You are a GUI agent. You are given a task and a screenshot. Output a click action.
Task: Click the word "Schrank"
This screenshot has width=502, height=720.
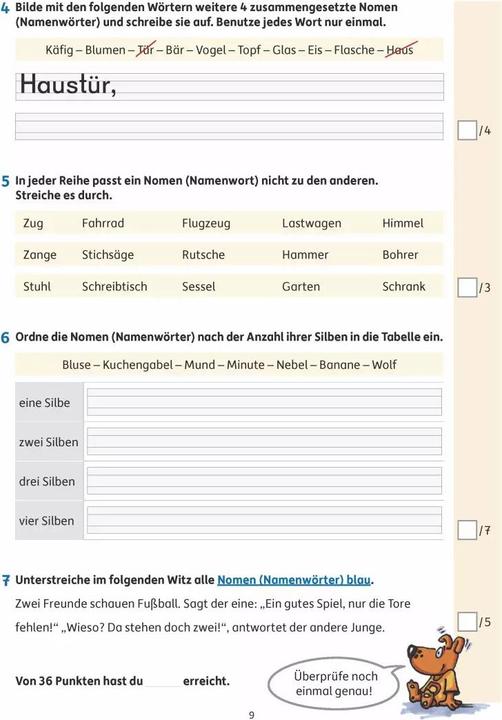404,287
